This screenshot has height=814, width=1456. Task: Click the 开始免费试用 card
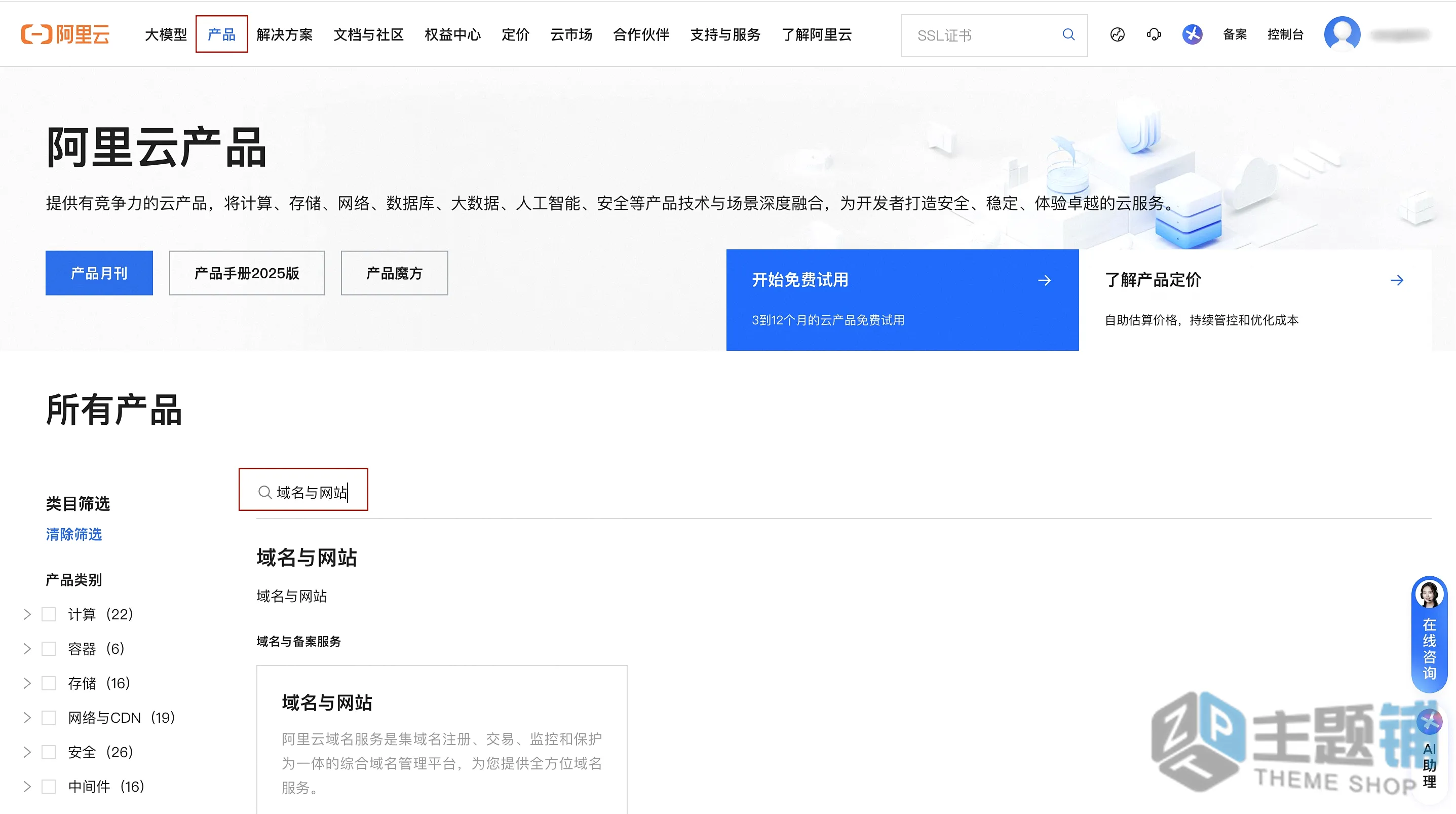(x=903, y=300)
